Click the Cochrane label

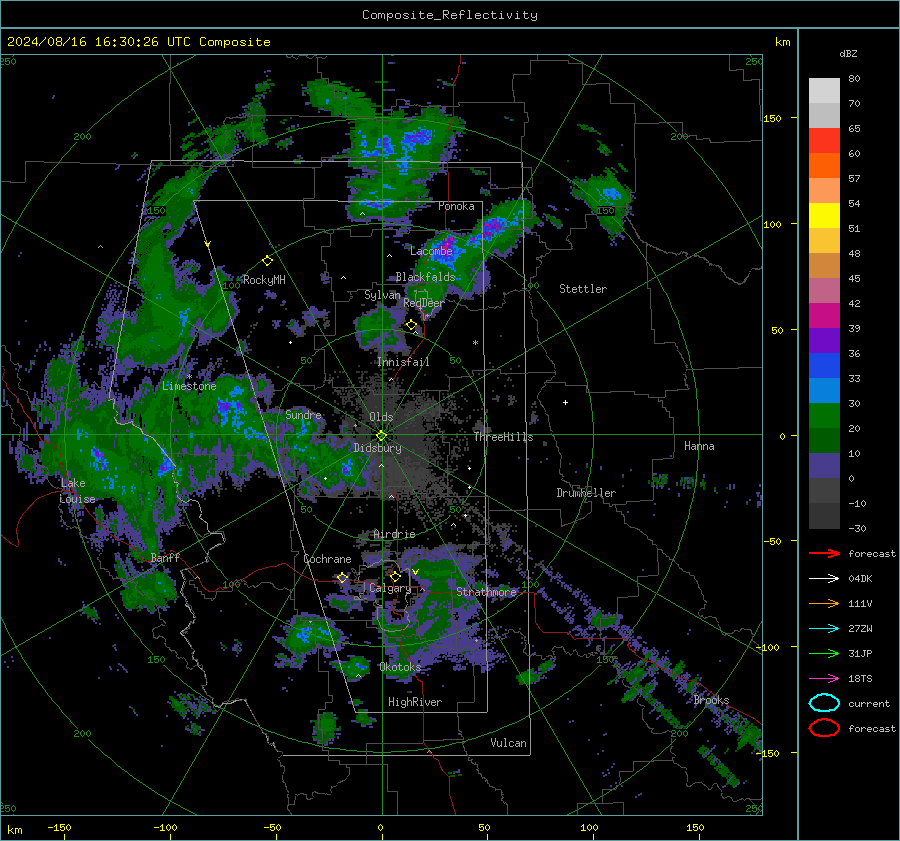[x=327, y=559]
